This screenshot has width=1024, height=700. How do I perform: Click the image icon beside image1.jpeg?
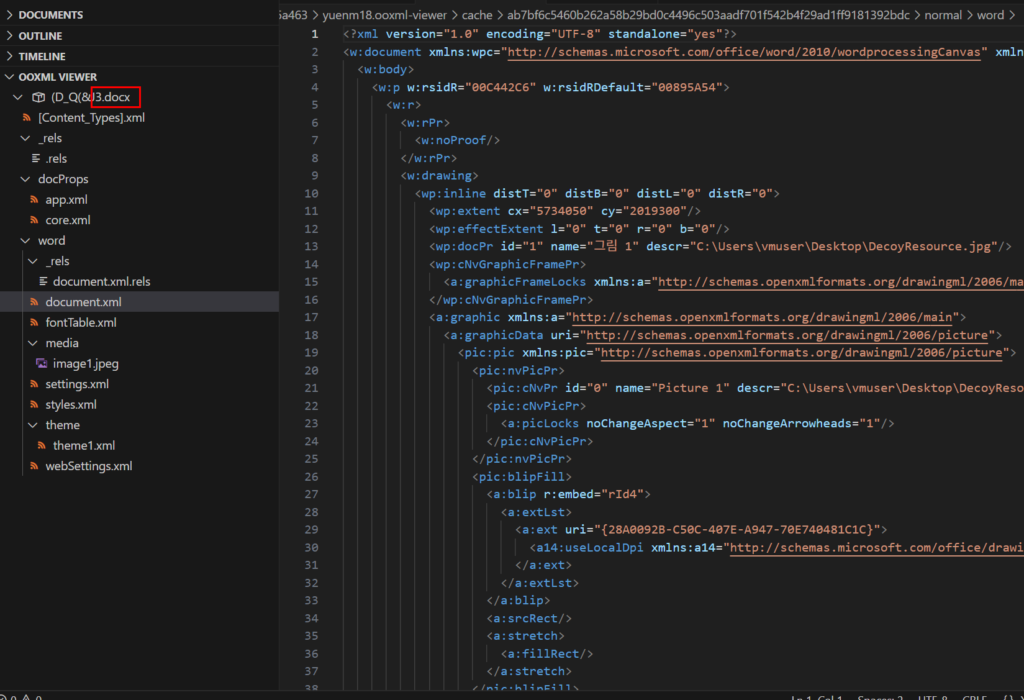click(x=42, y=364)
